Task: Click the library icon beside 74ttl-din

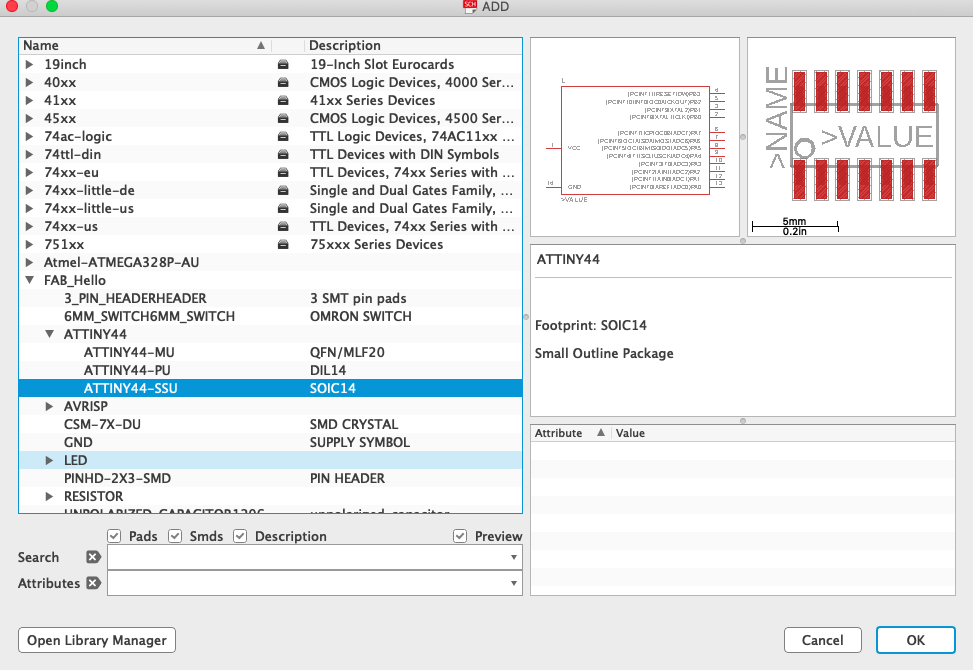Action: pos(283,154)
